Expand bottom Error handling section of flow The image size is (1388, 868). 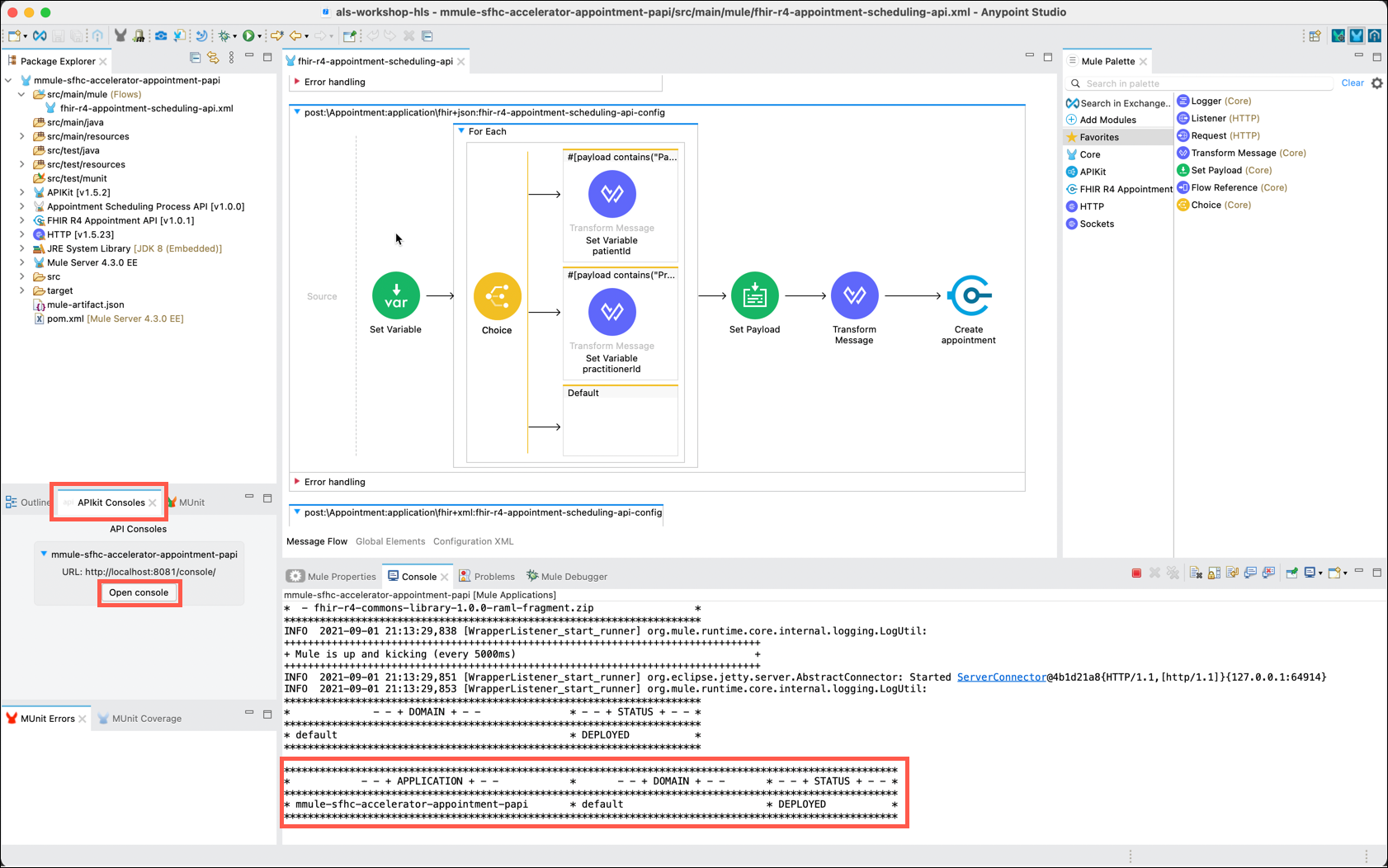pos(297,482)
